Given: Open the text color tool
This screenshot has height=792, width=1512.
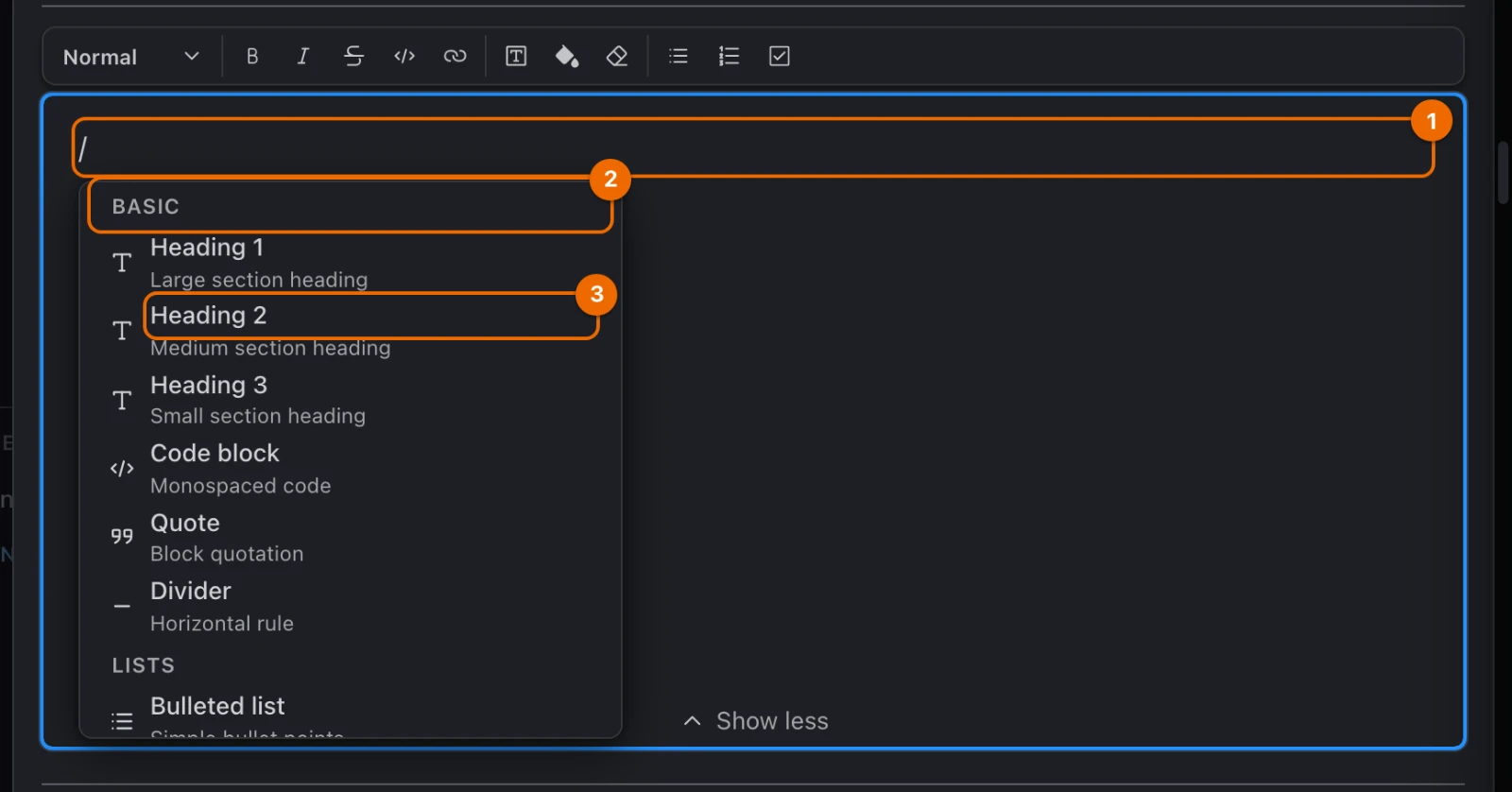Looking at the screenshot, I should [516, 57].
